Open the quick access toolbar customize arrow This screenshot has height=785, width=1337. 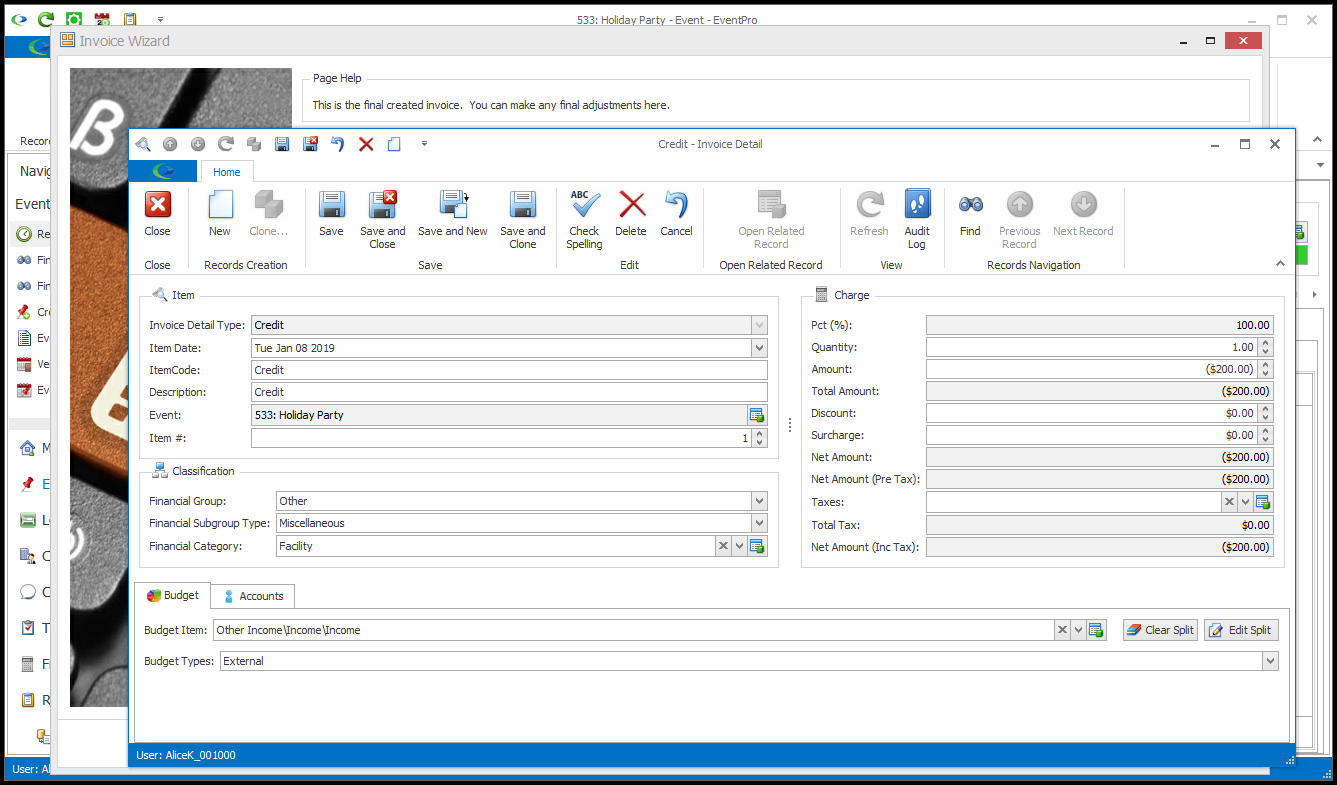pyautogui.click(x=424, y=144)
